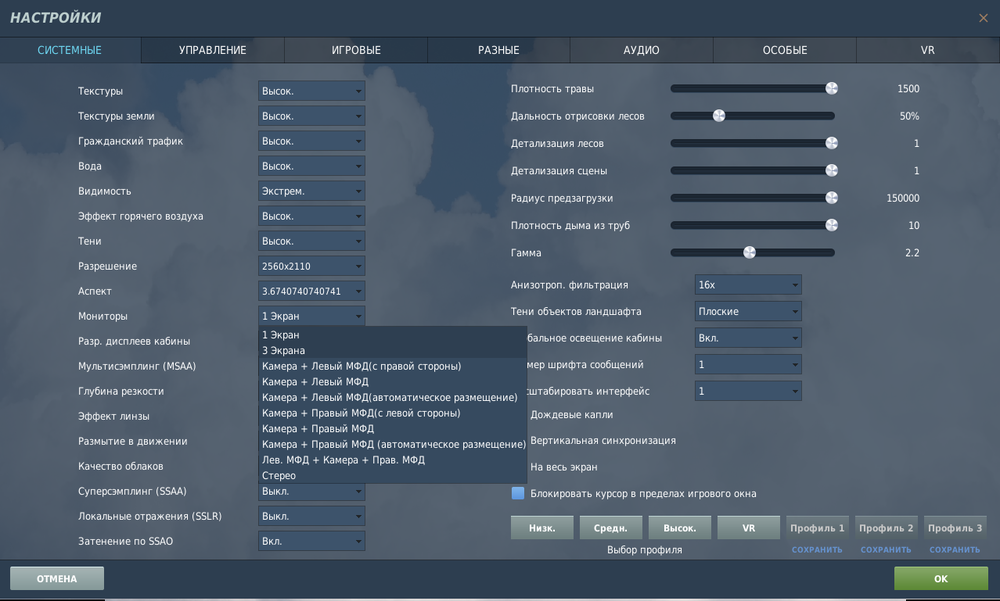Toggle the cursor lock to game window checkbox

pyautogui.click(x=518, y=493)
